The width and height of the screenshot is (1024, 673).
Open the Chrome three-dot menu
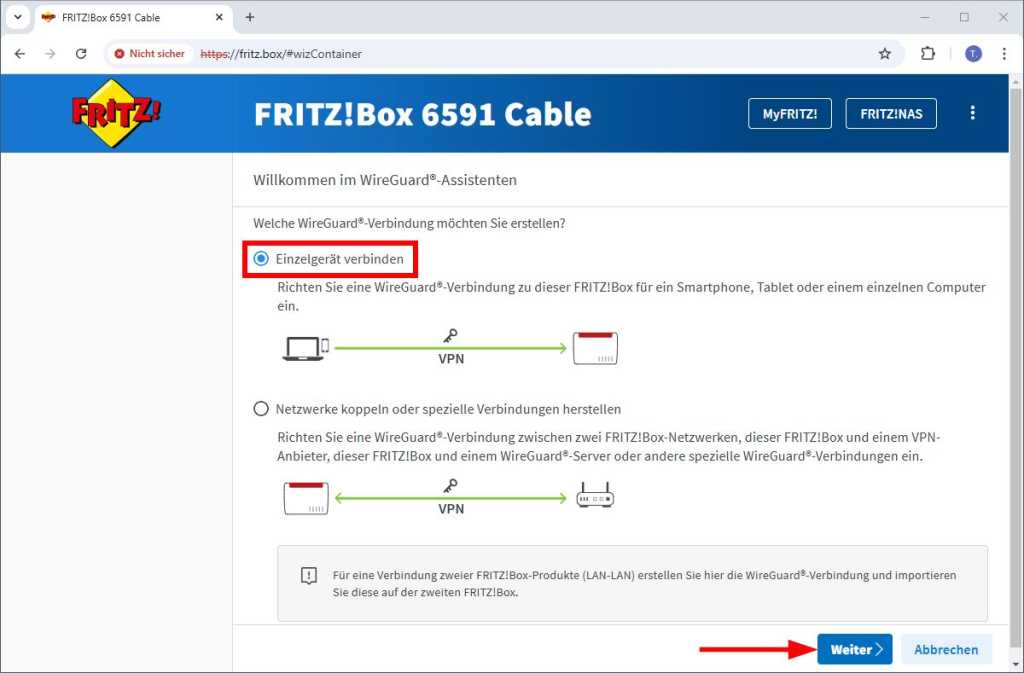[x=1005, y=54]
